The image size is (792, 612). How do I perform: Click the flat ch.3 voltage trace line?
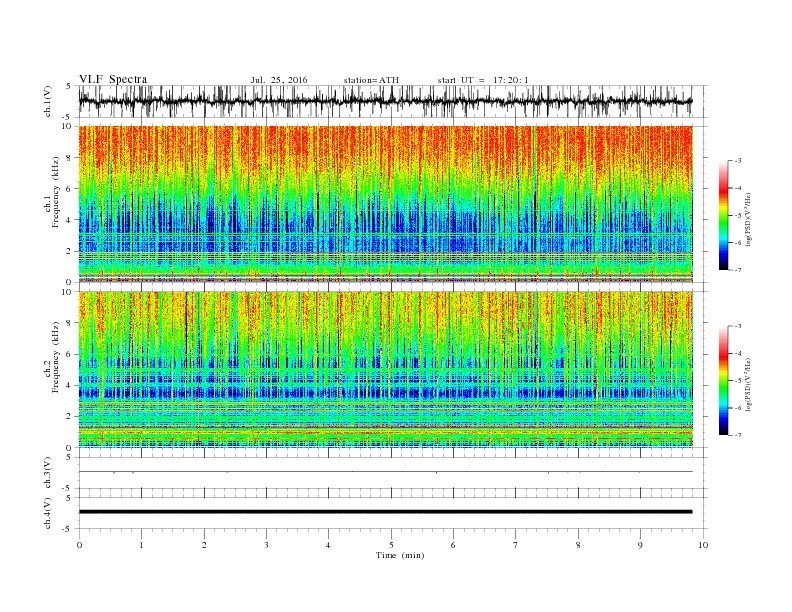tap(386, 472)
